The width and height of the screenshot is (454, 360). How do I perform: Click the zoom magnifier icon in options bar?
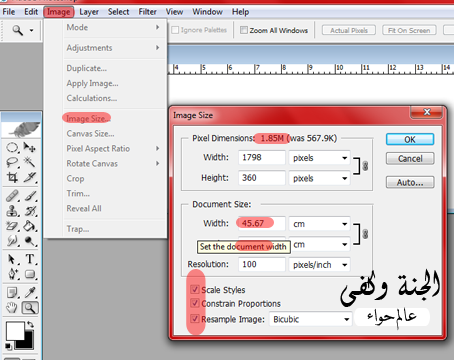(x=18, y=30)
